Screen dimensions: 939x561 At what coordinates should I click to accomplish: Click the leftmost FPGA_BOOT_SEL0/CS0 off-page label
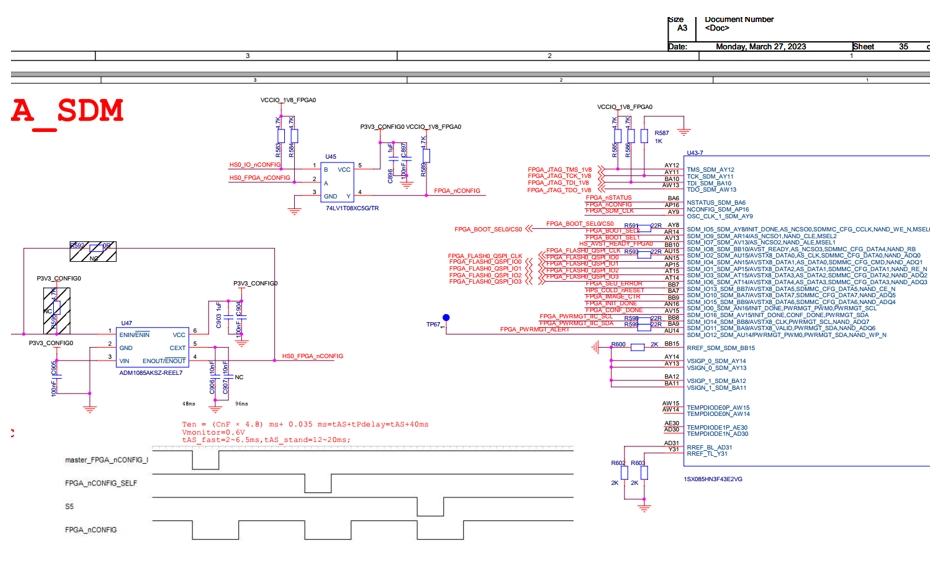click(488, 229)
